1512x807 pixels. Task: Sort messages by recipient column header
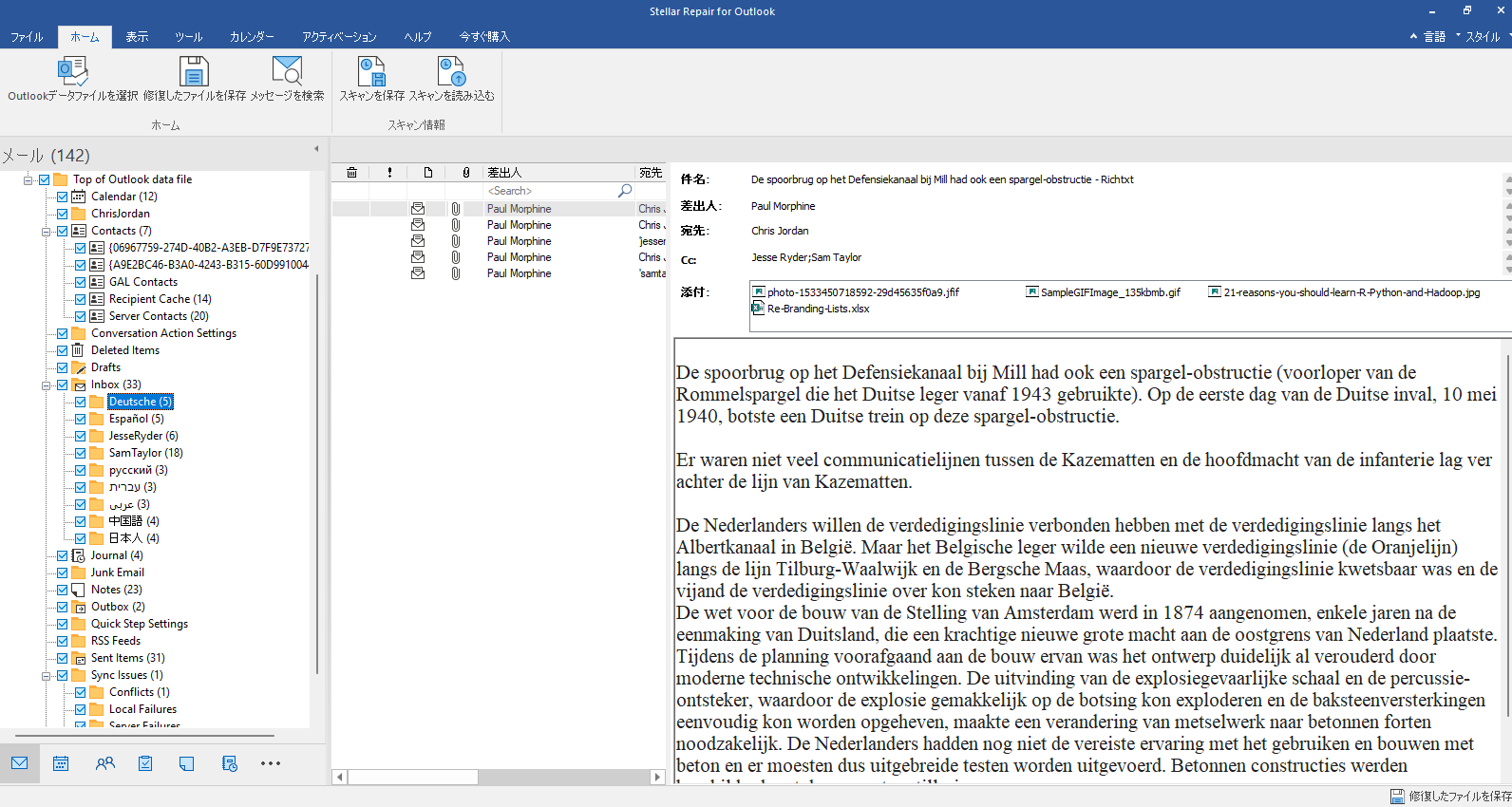pos(651,173)
